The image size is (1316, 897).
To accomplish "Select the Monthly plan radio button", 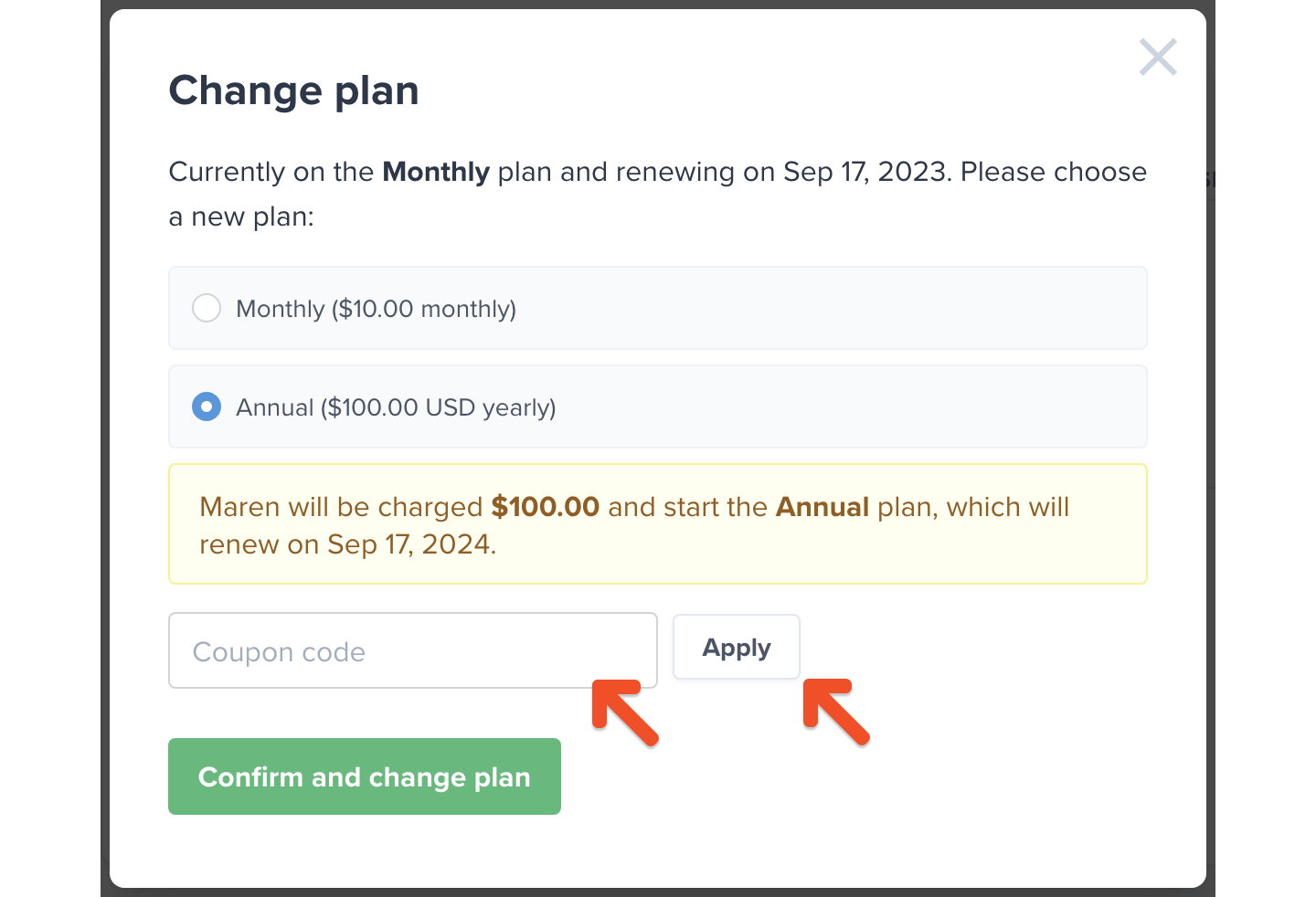I will pyautogui.click(x=207, y=308).
